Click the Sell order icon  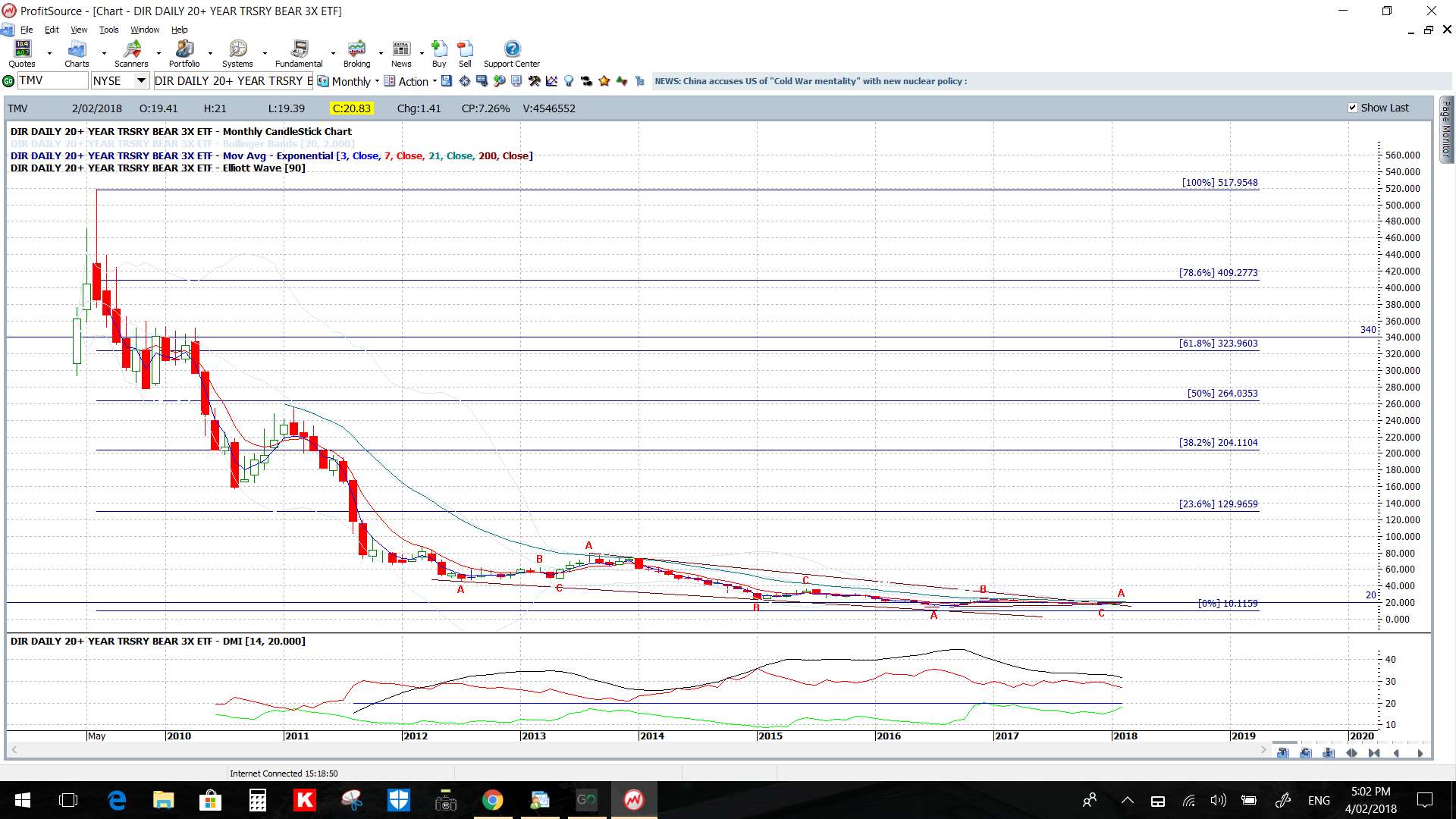click(x=465, y=54)
